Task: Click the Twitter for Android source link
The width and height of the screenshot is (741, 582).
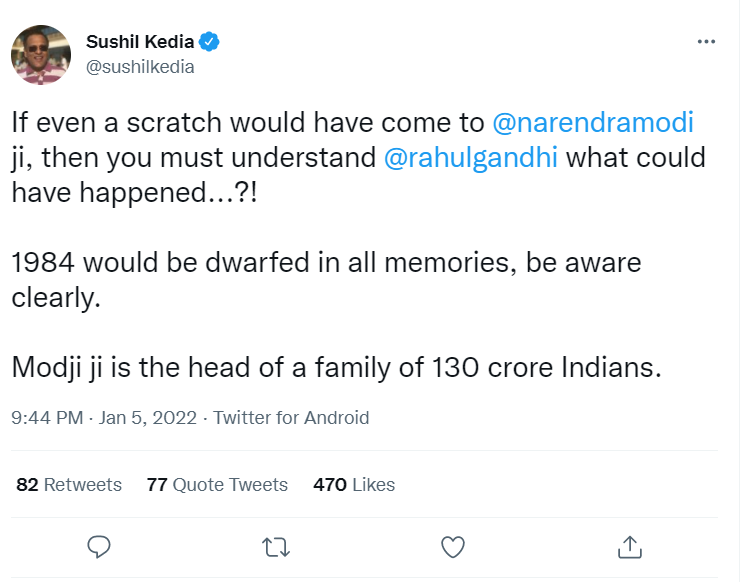Action: tap(291, 418)
